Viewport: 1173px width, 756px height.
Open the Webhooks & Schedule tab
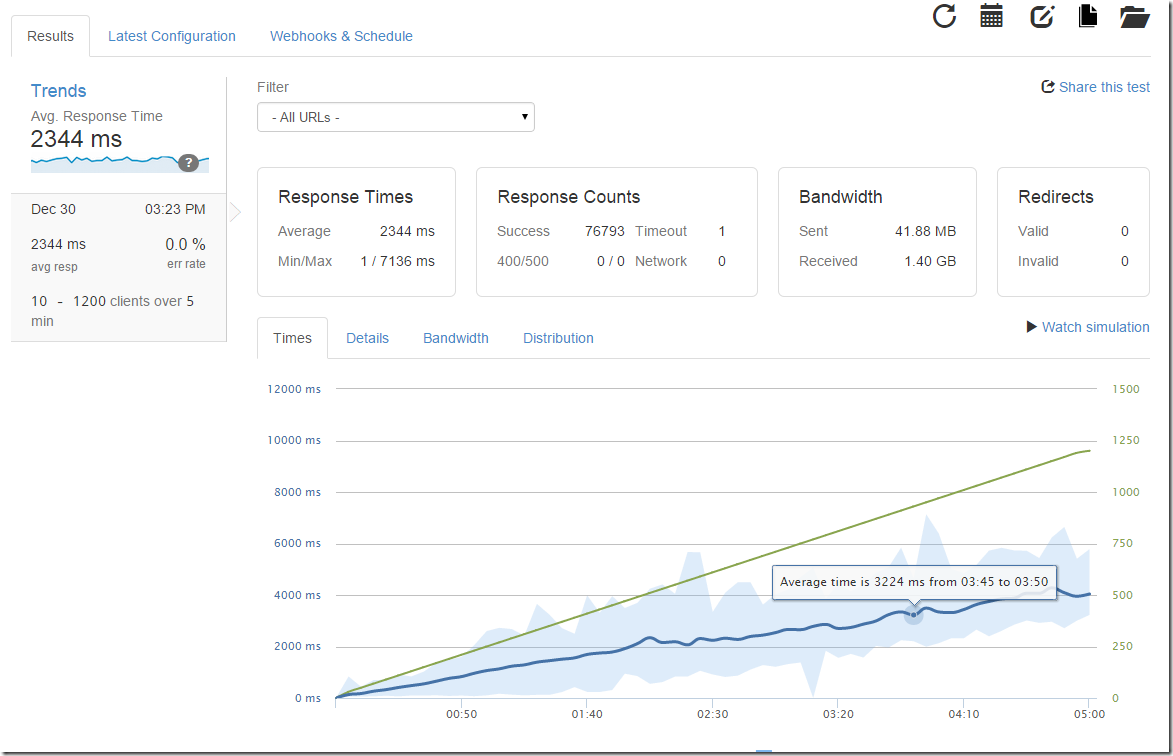pos(341,36)
